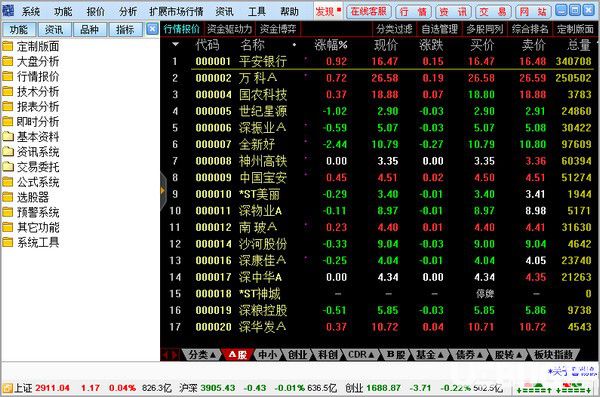
Task: Open the 选股器 folder
Action: coord(26,197)
